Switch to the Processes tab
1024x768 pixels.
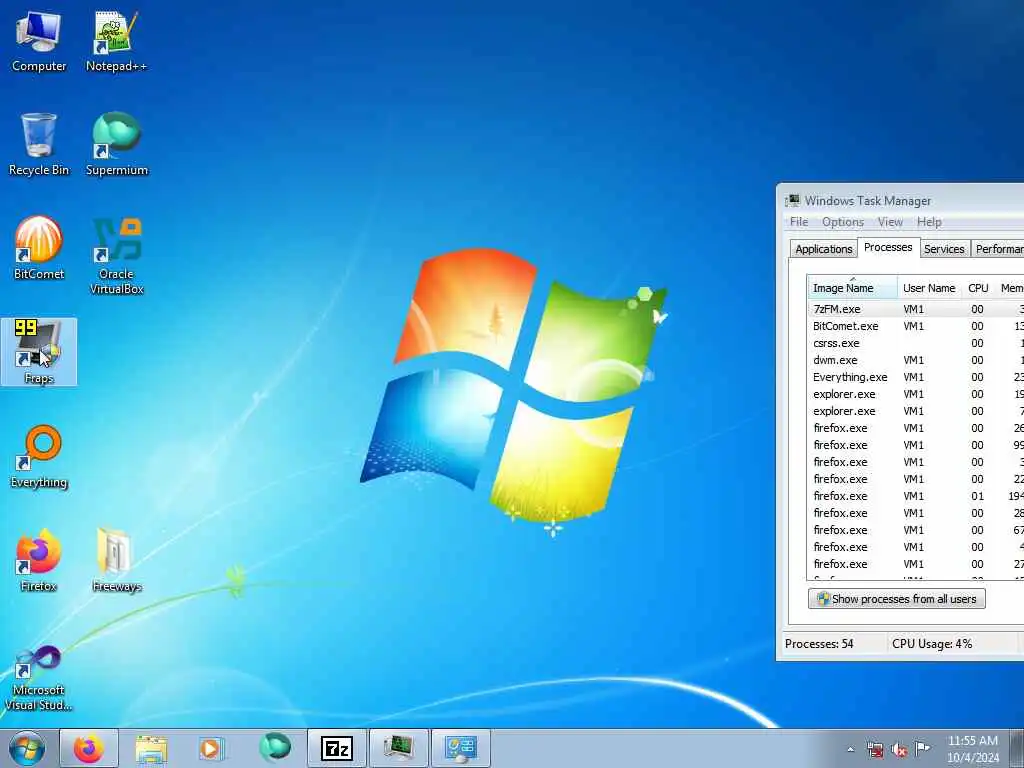888,248
